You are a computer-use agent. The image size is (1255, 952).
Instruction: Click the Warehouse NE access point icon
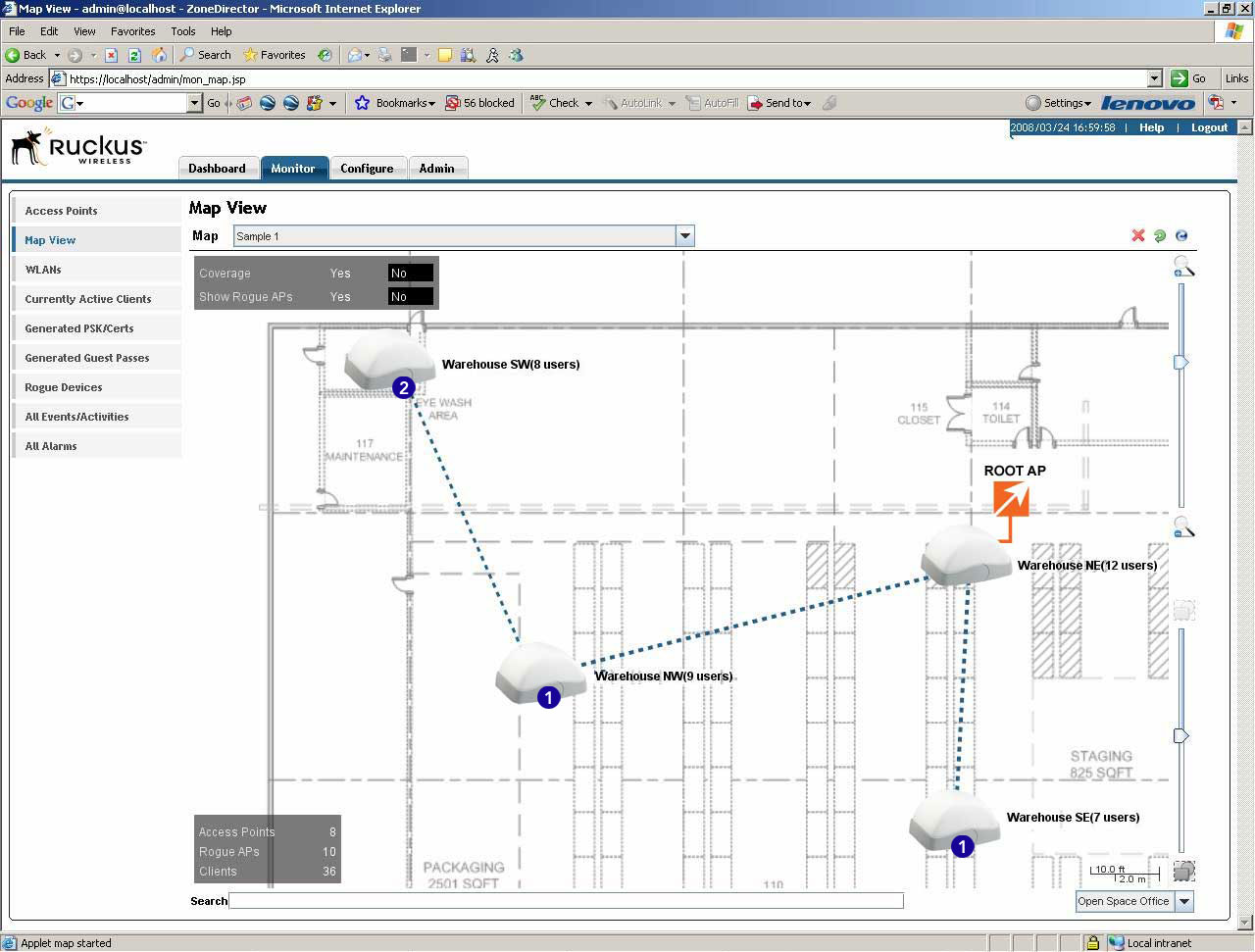(x=966, y=557)
